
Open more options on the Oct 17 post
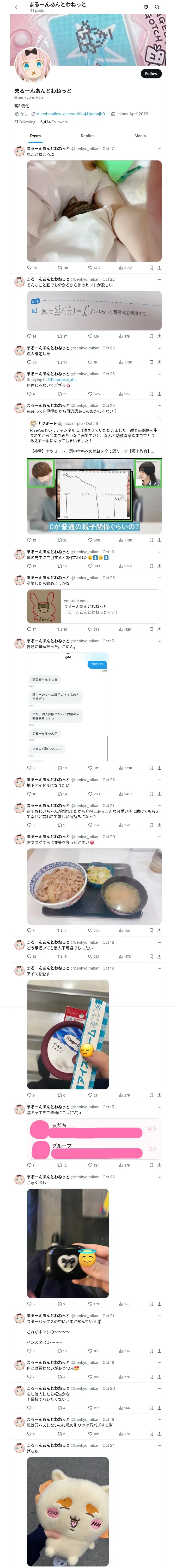[x=160, y=148]
